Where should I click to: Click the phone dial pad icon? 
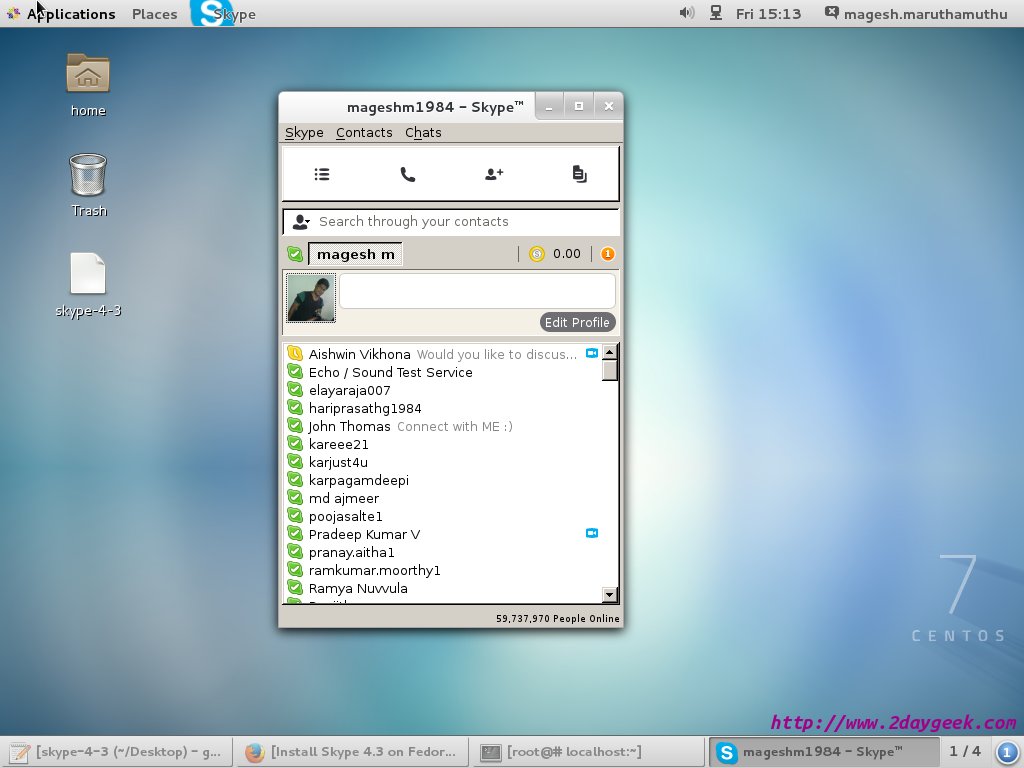pos(407,174)
